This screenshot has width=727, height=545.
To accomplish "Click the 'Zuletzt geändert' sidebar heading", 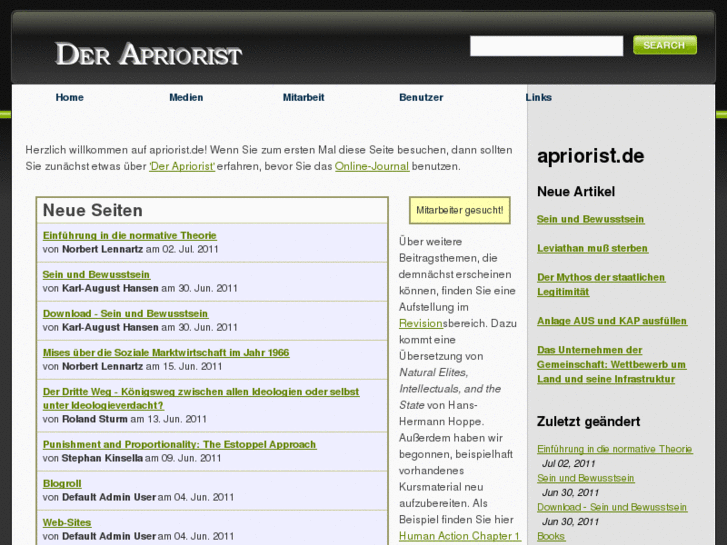I will 588,421.
